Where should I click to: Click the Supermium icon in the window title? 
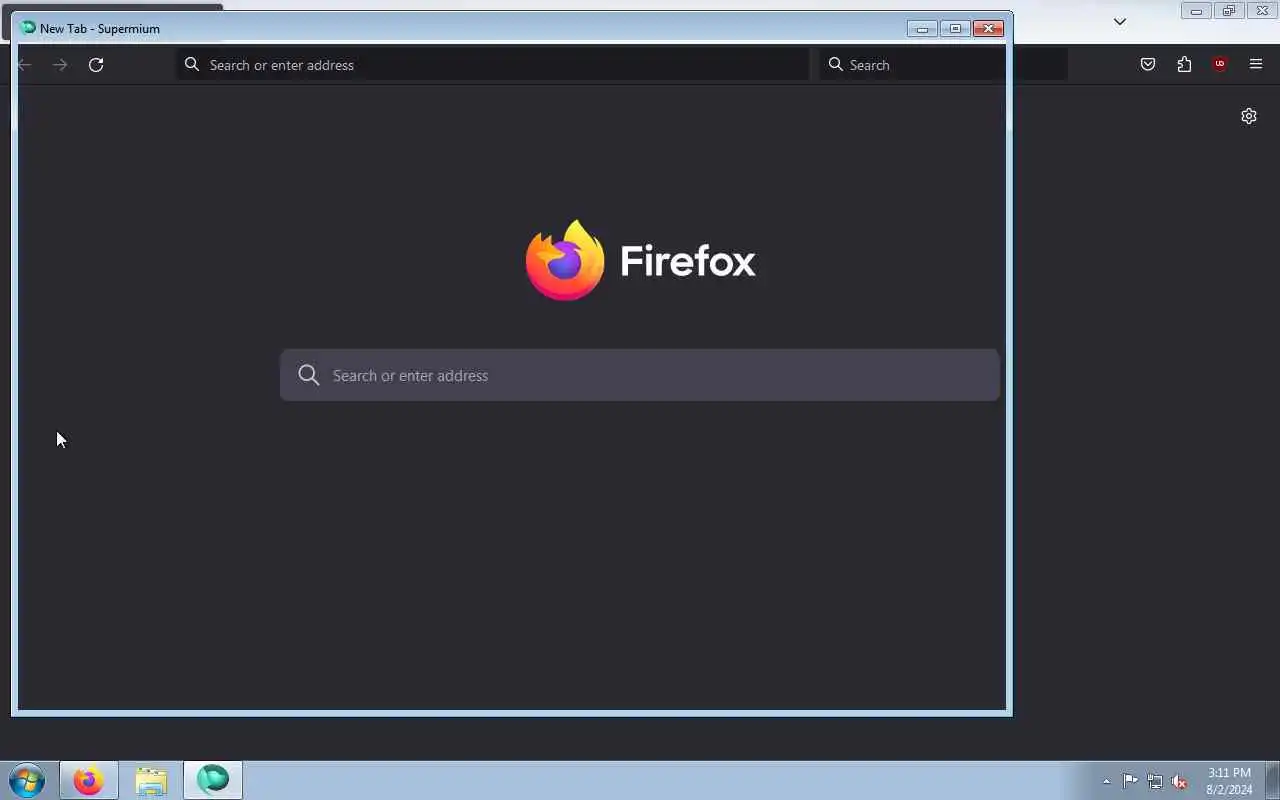coord(28,28)
